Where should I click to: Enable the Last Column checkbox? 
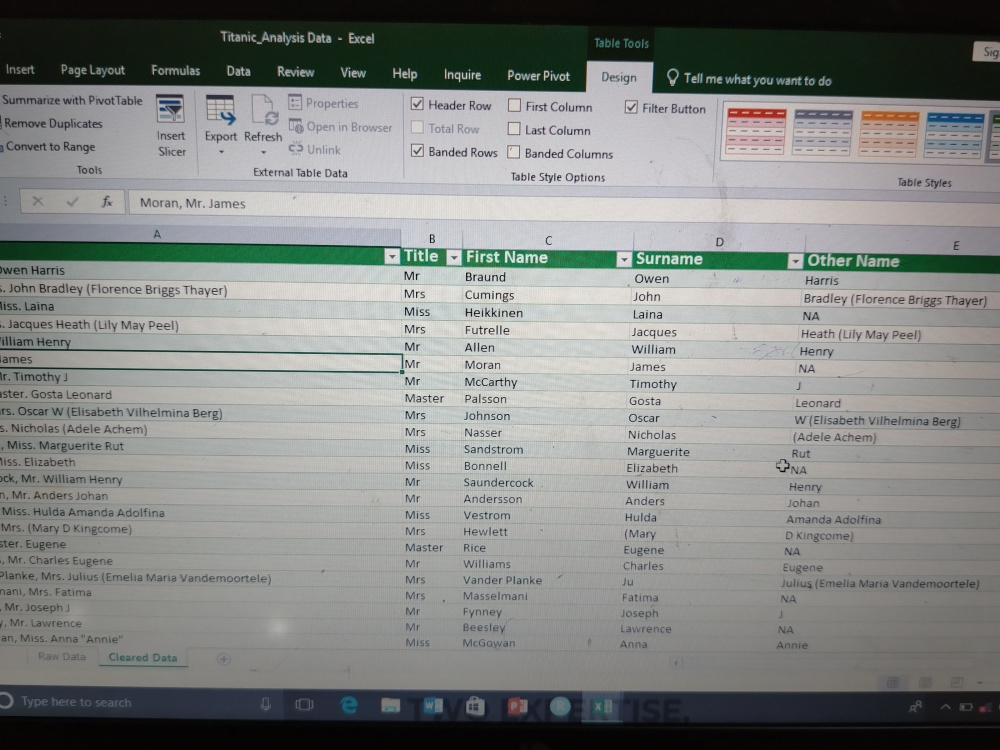pos(513,129)
